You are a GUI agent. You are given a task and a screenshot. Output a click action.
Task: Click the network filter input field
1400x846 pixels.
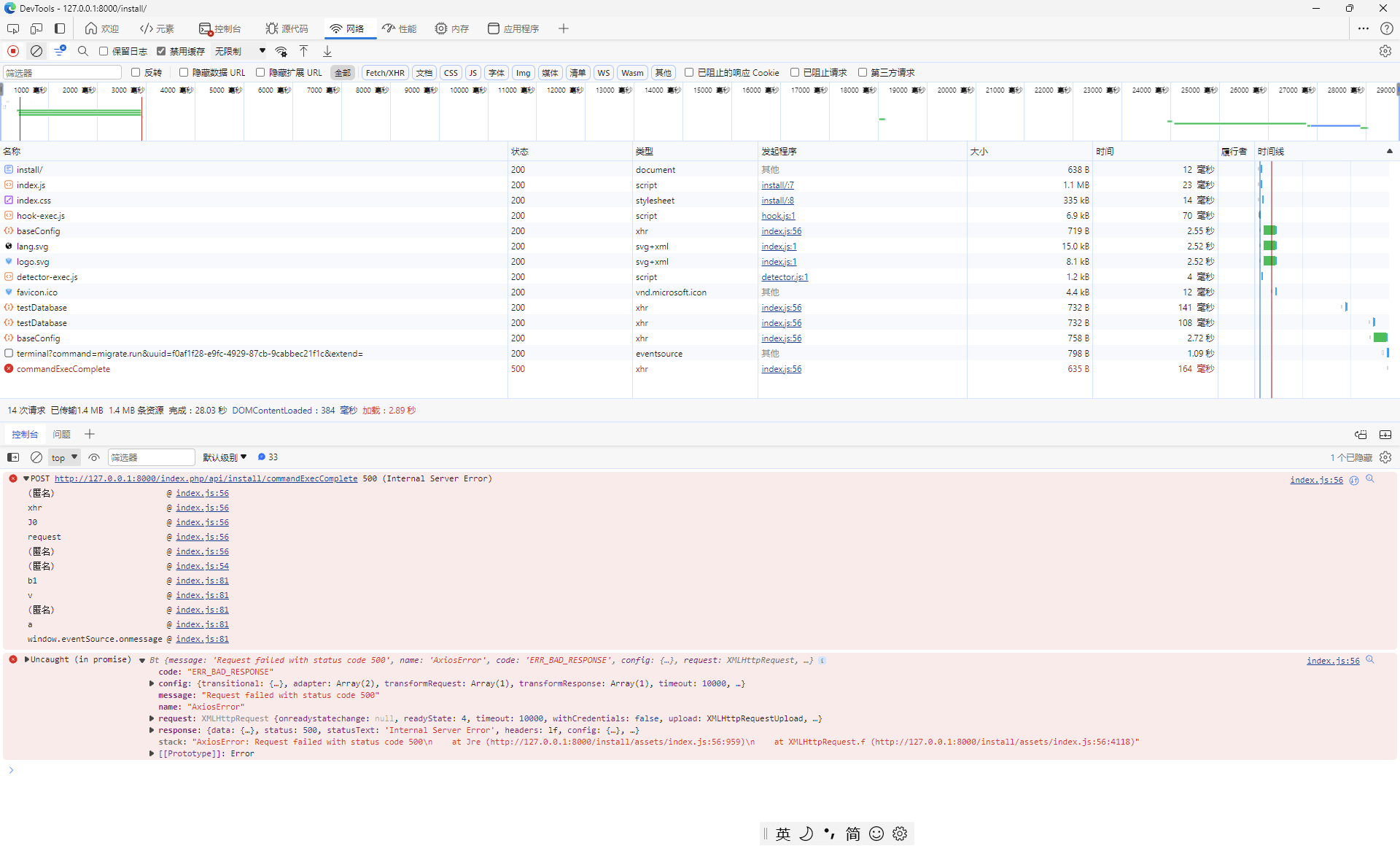(63, 72)
